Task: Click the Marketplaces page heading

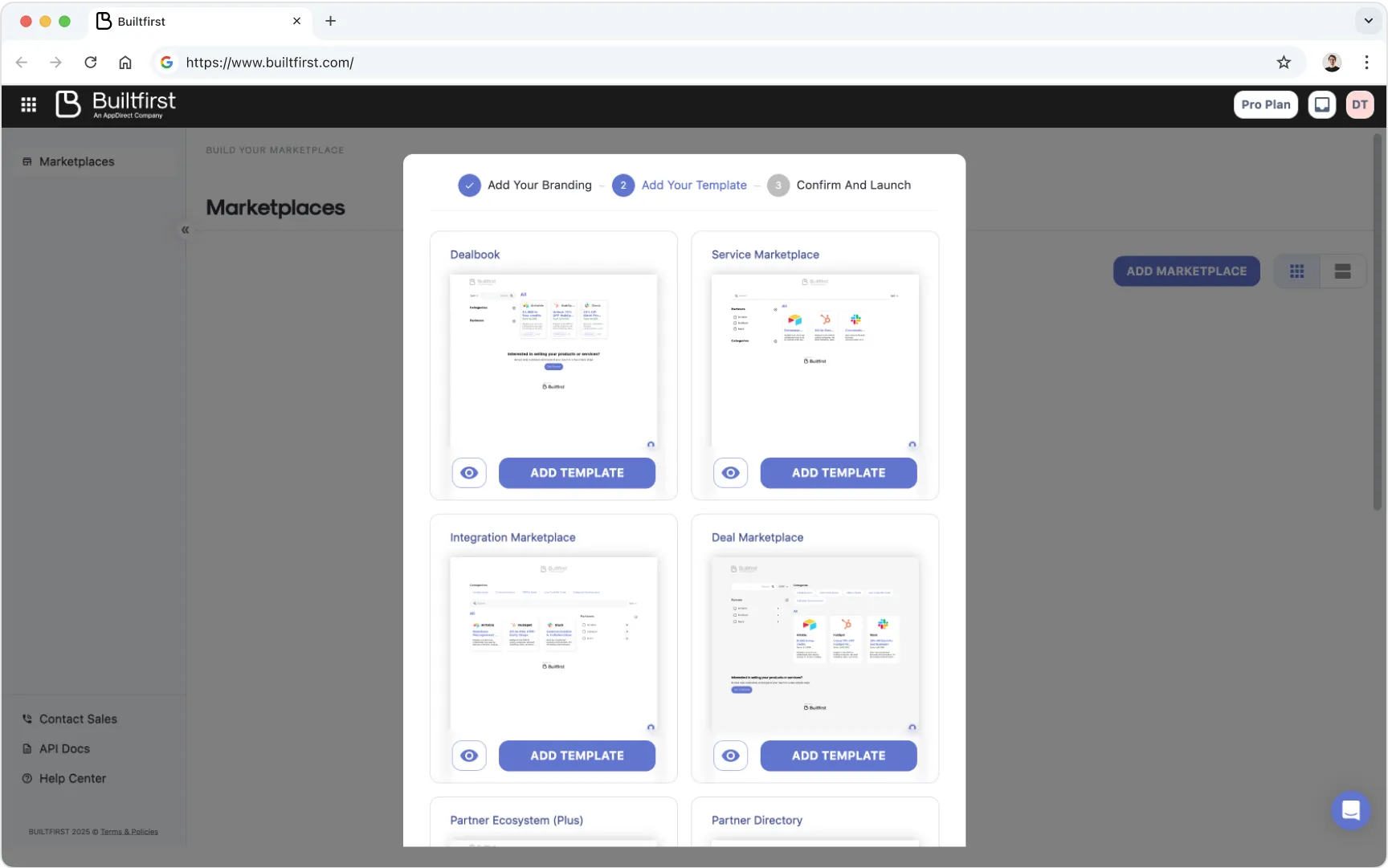Action: tap(276, 207)
